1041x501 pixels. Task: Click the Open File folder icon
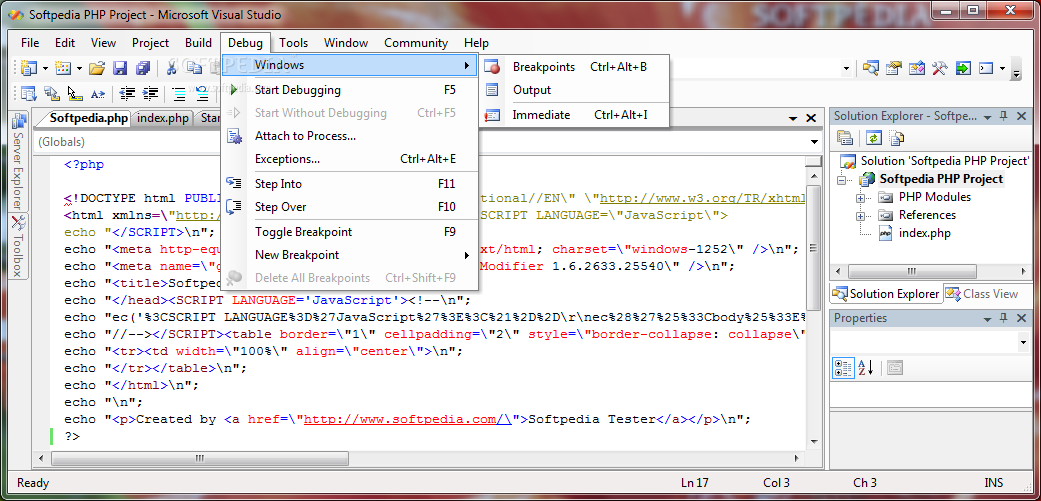click(x=98, y=68)
